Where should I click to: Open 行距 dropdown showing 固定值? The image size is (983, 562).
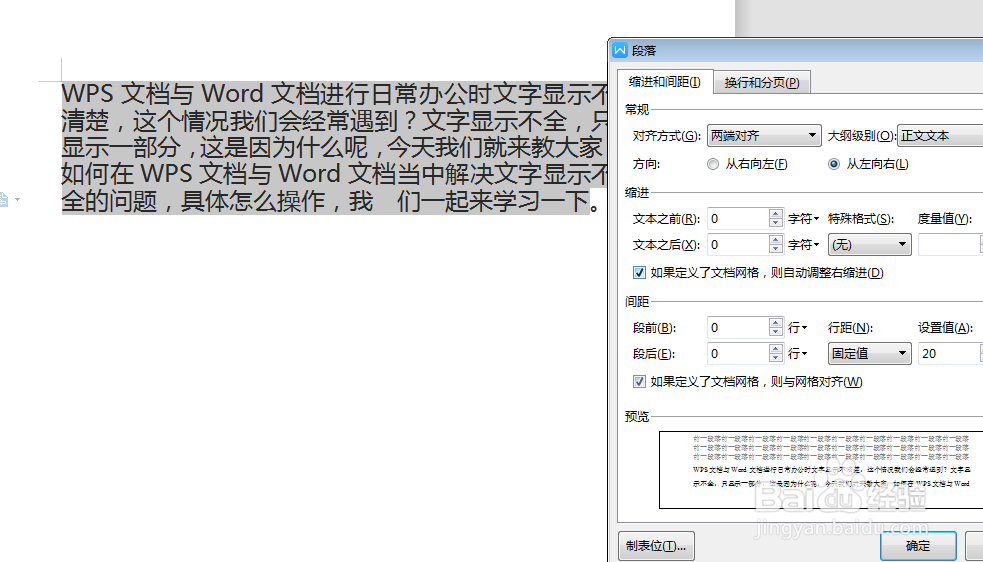click(870, 354)
